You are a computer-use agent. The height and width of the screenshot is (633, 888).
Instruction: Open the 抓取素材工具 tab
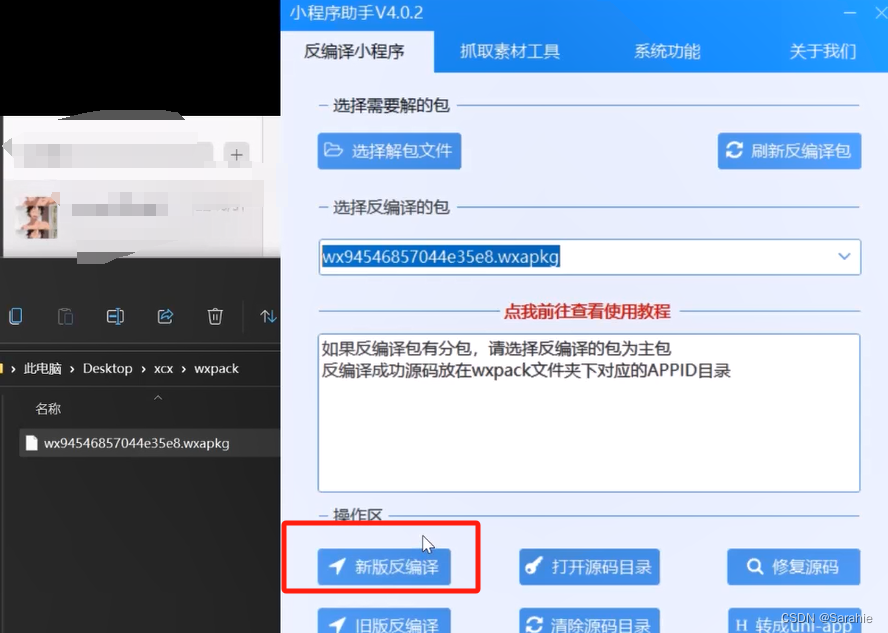510,52
